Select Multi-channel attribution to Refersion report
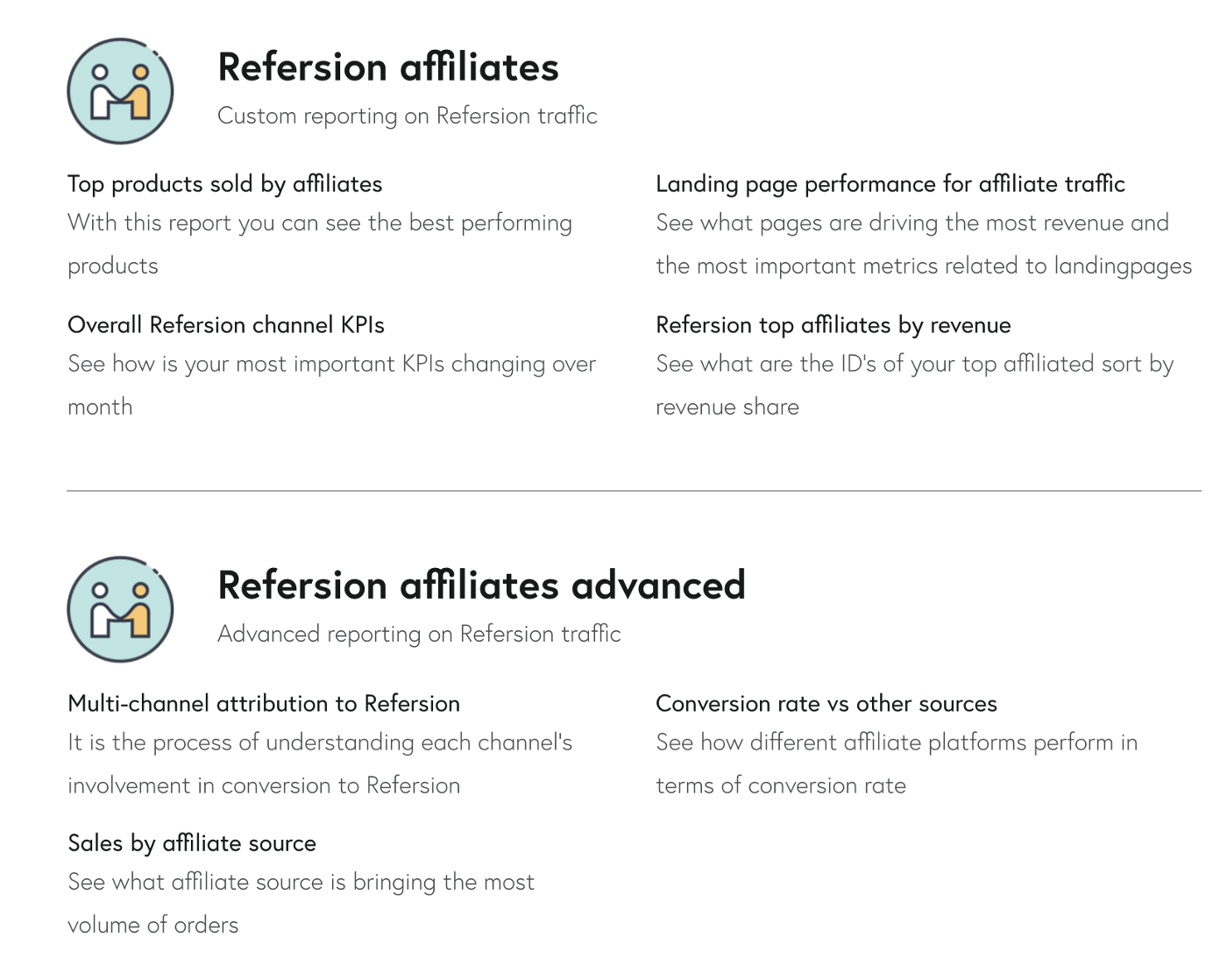 [x=264, y=704]
